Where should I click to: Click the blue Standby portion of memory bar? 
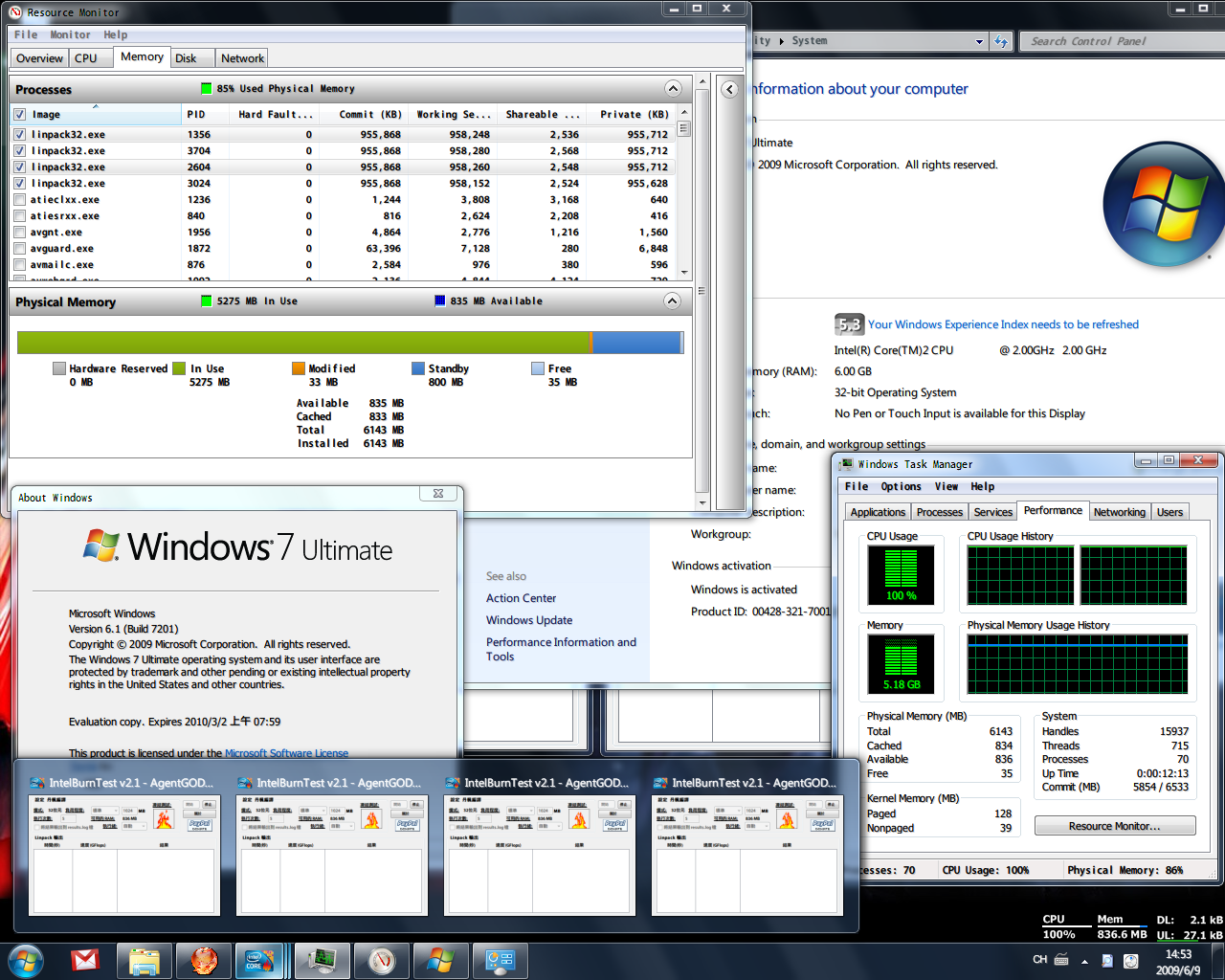coord(635,343)
